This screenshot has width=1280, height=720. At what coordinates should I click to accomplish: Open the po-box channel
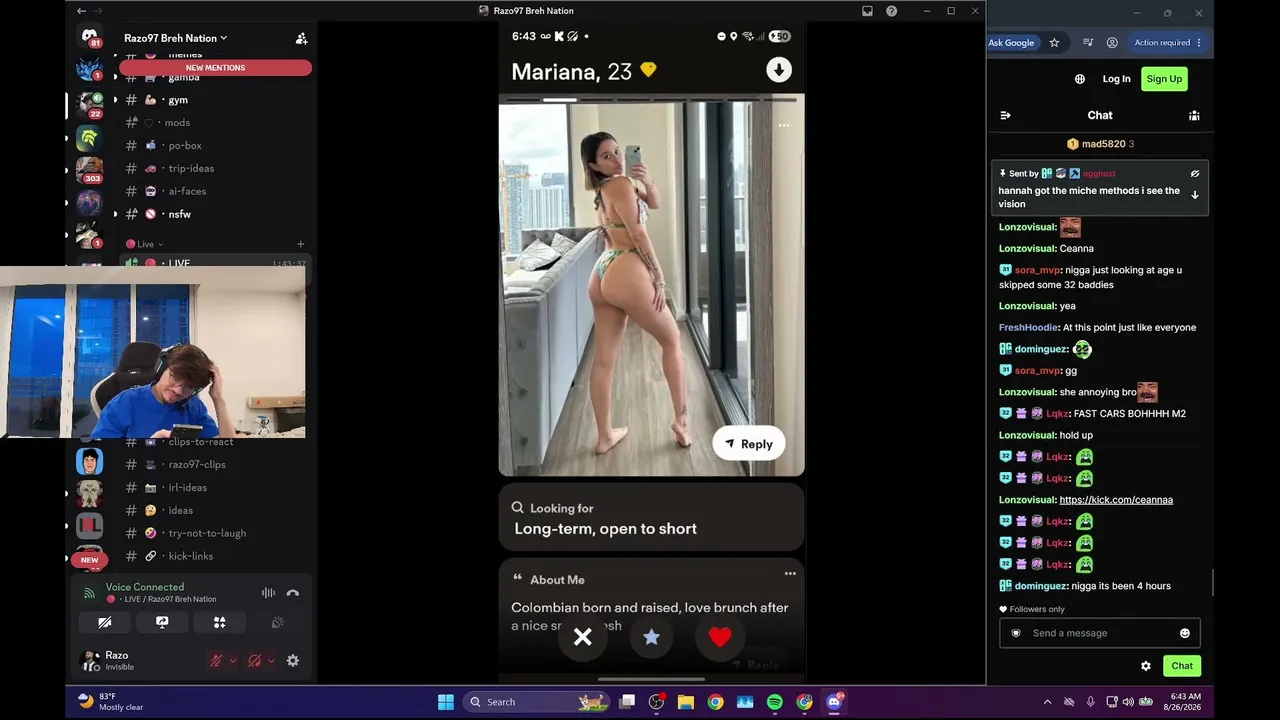(217, 146)
